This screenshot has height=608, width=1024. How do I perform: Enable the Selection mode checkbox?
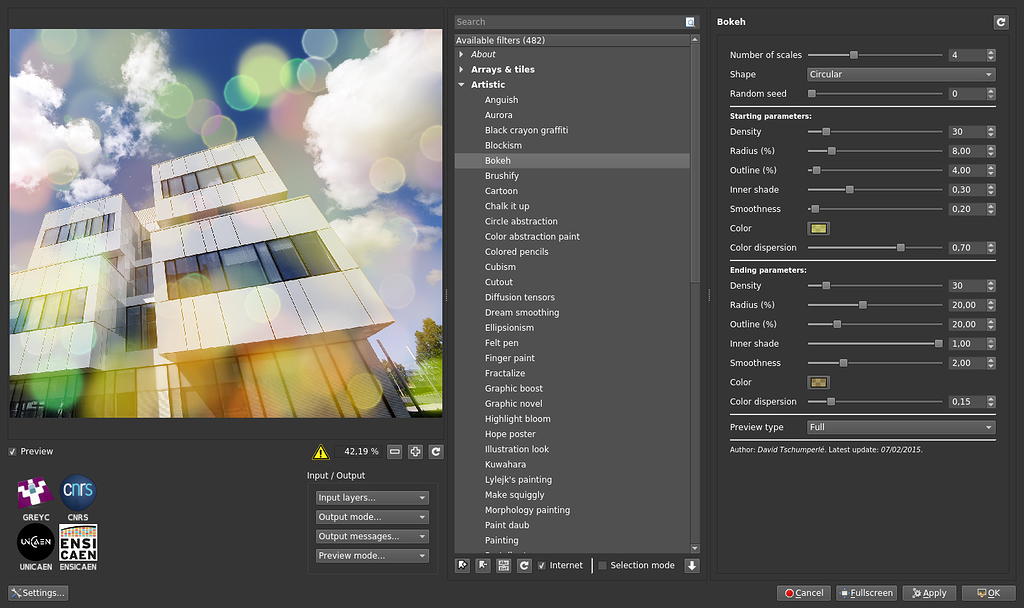click(602, 566)
